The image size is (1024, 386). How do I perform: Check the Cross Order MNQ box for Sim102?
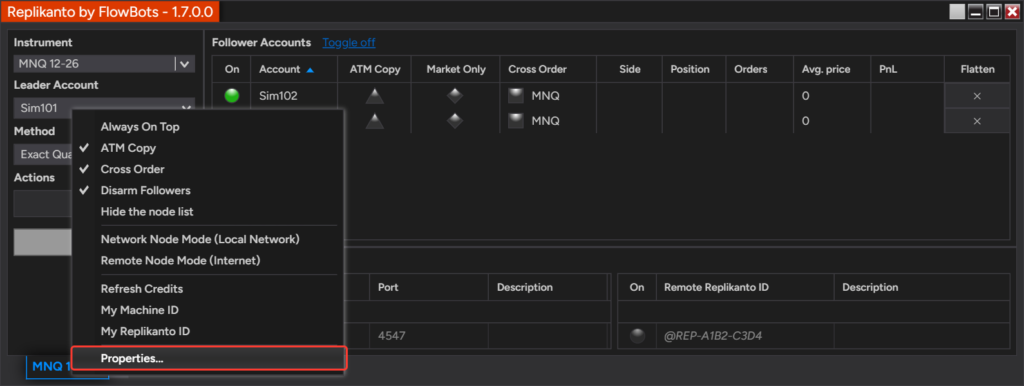516,96
